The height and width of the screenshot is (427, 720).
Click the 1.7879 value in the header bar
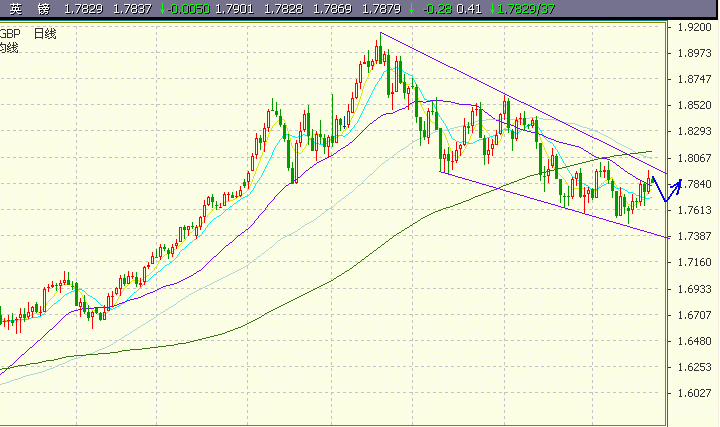381,9
